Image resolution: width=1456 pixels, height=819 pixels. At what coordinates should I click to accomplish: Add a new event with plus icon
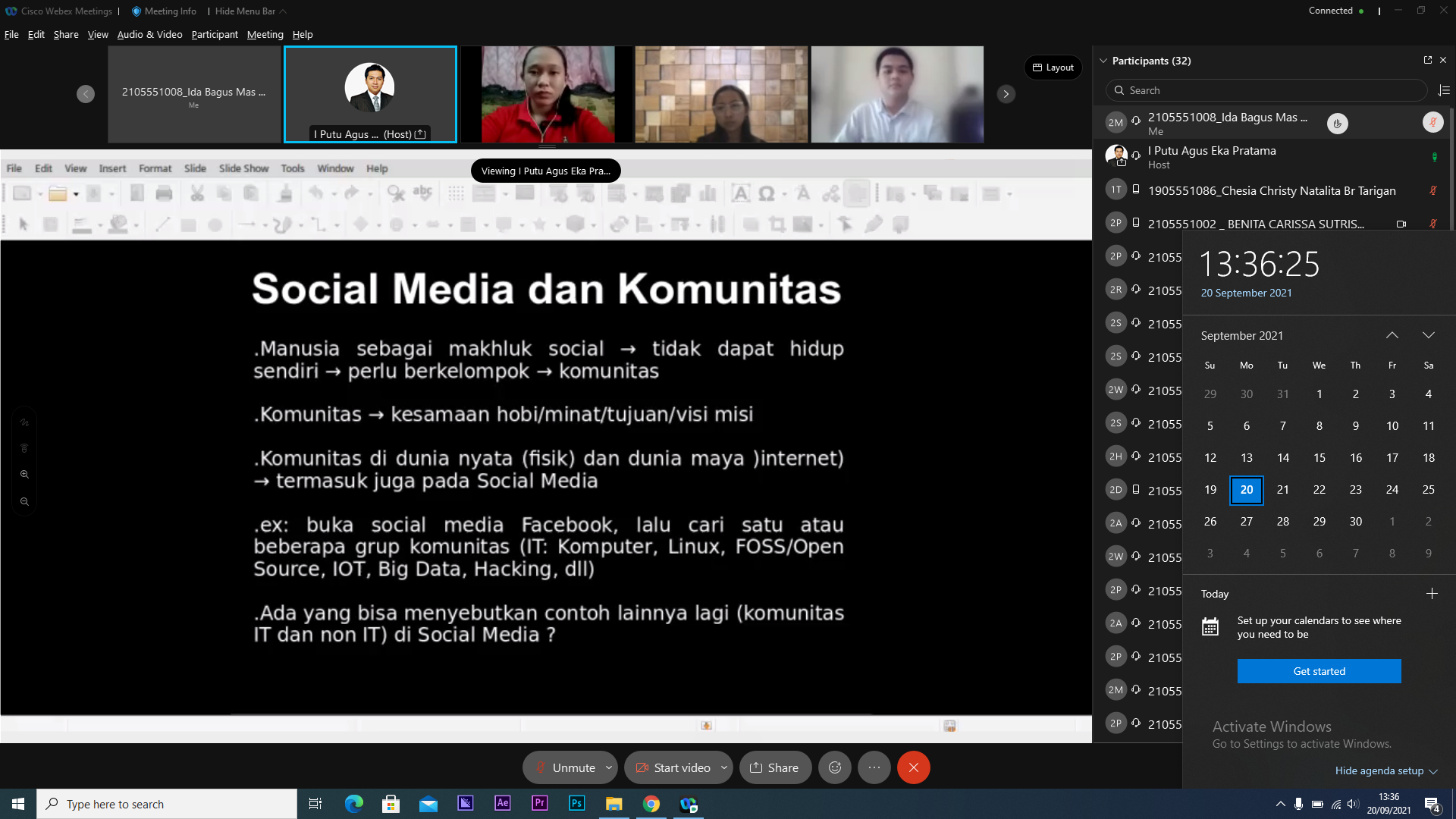(1432, 594)
